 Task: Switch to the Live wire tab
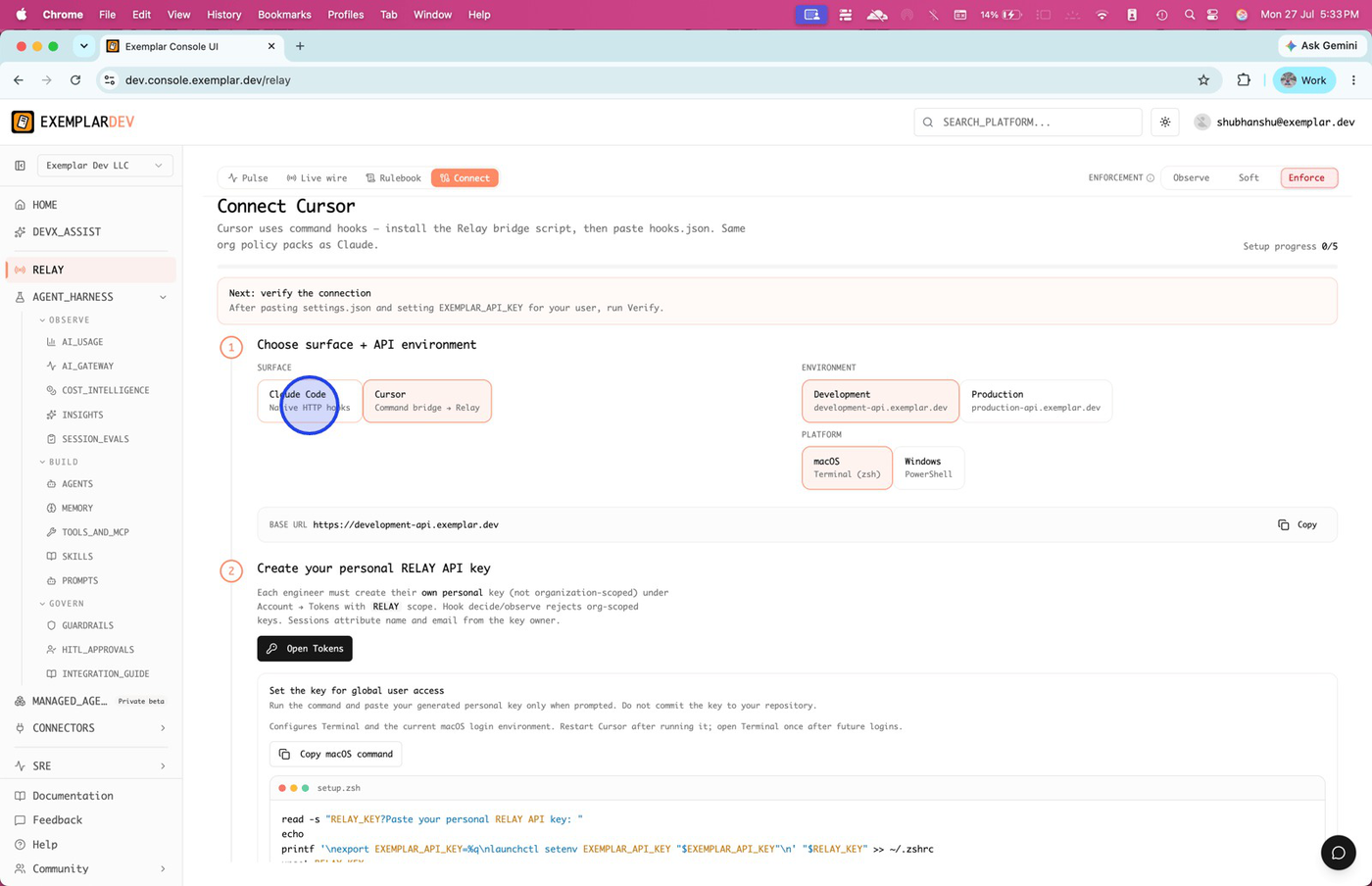[x=317, y=178]
